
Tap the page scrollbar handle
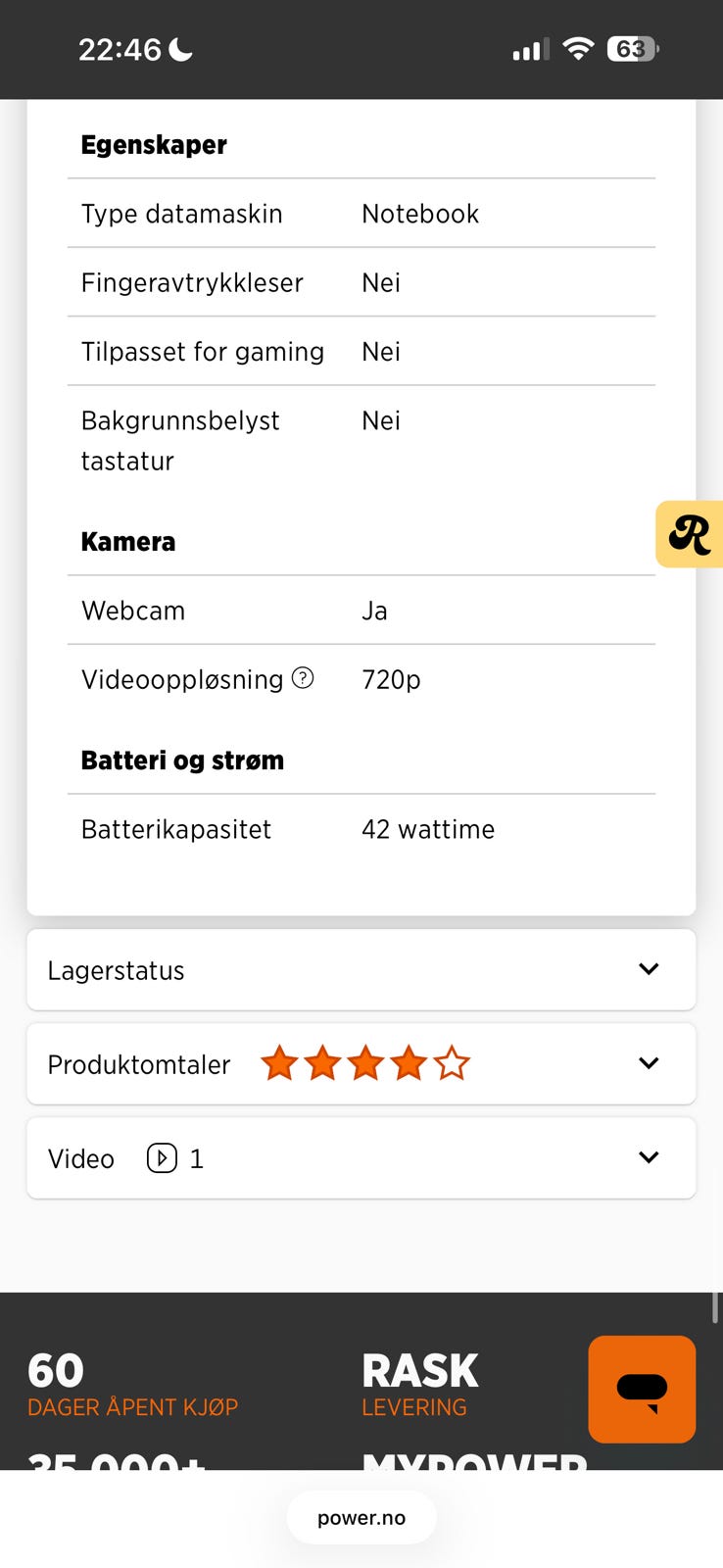point(715,1308)
